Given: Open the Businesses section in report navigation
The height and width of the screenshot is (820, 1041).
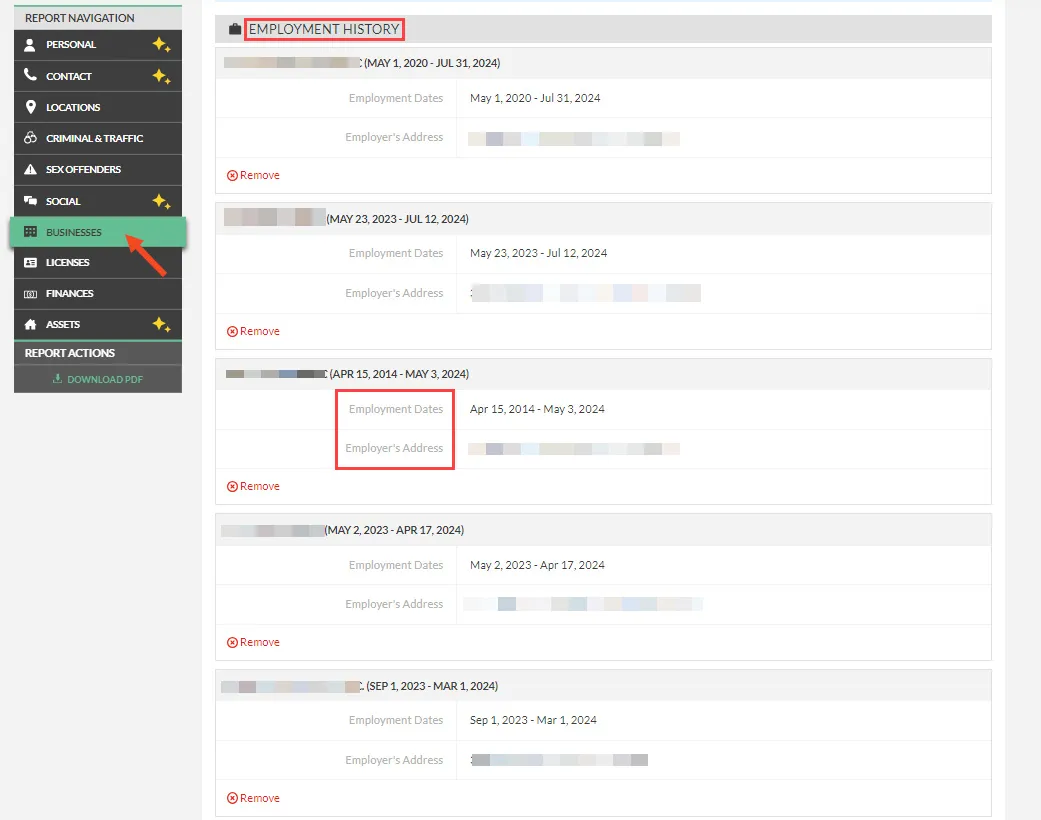Looking at the screenshot, I should [x=74, y=232].
